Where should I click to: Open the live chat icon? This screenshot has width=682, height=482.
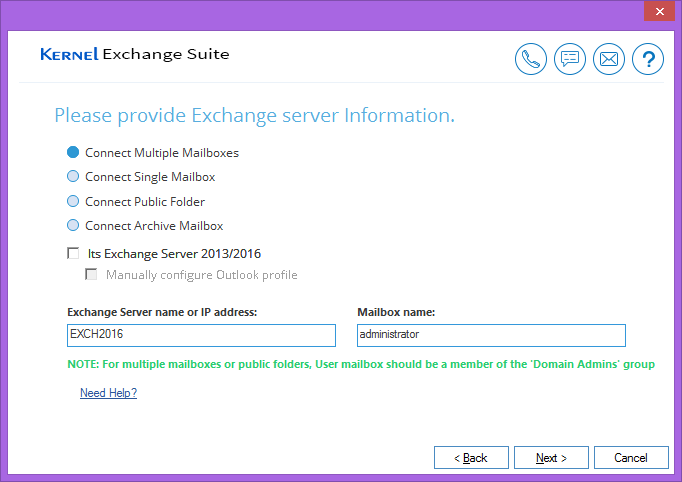point(570,59)
